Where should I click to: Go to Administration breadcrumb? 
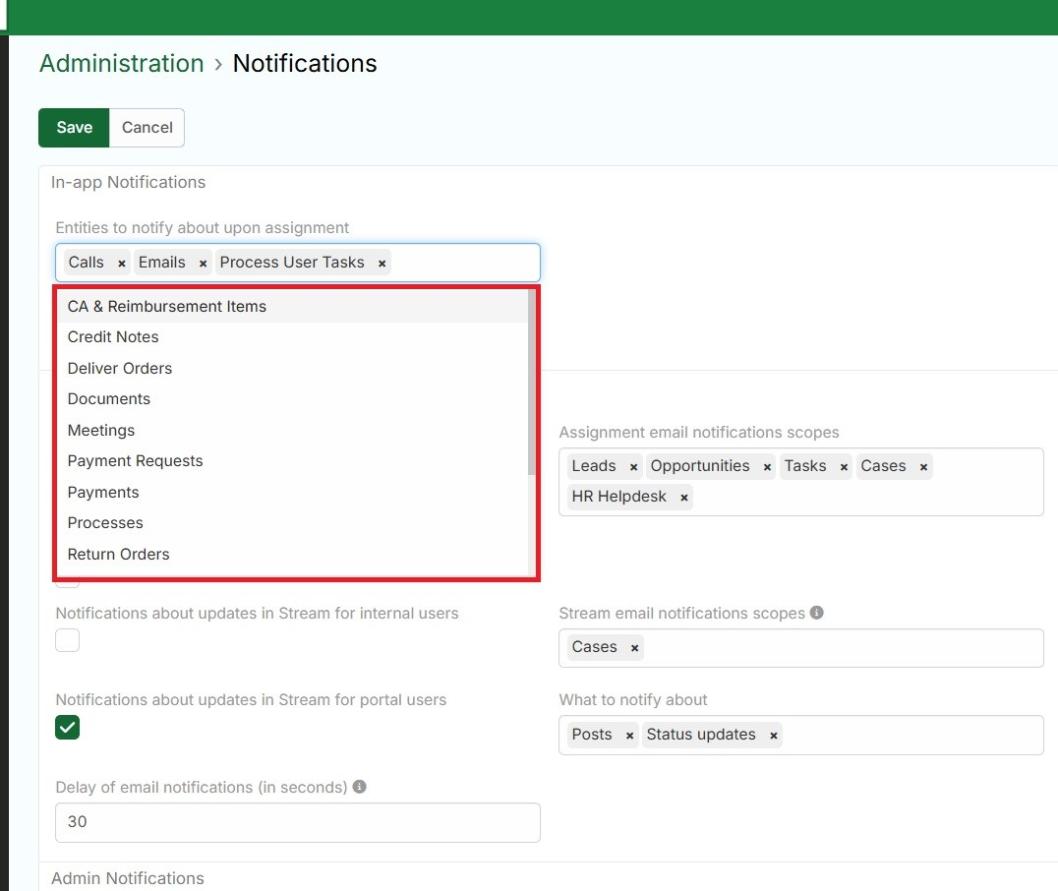121,63
